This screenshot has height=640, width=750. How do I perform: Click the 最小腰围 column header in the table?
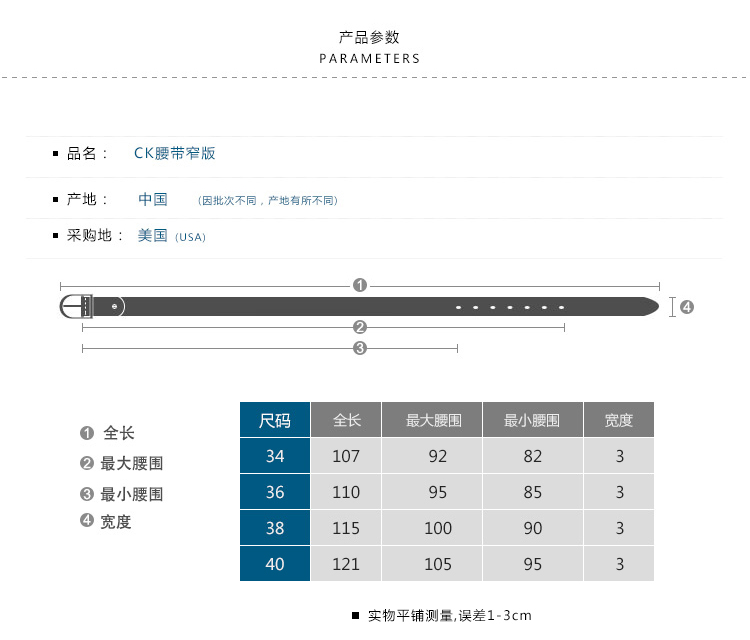tap(532, 420)
